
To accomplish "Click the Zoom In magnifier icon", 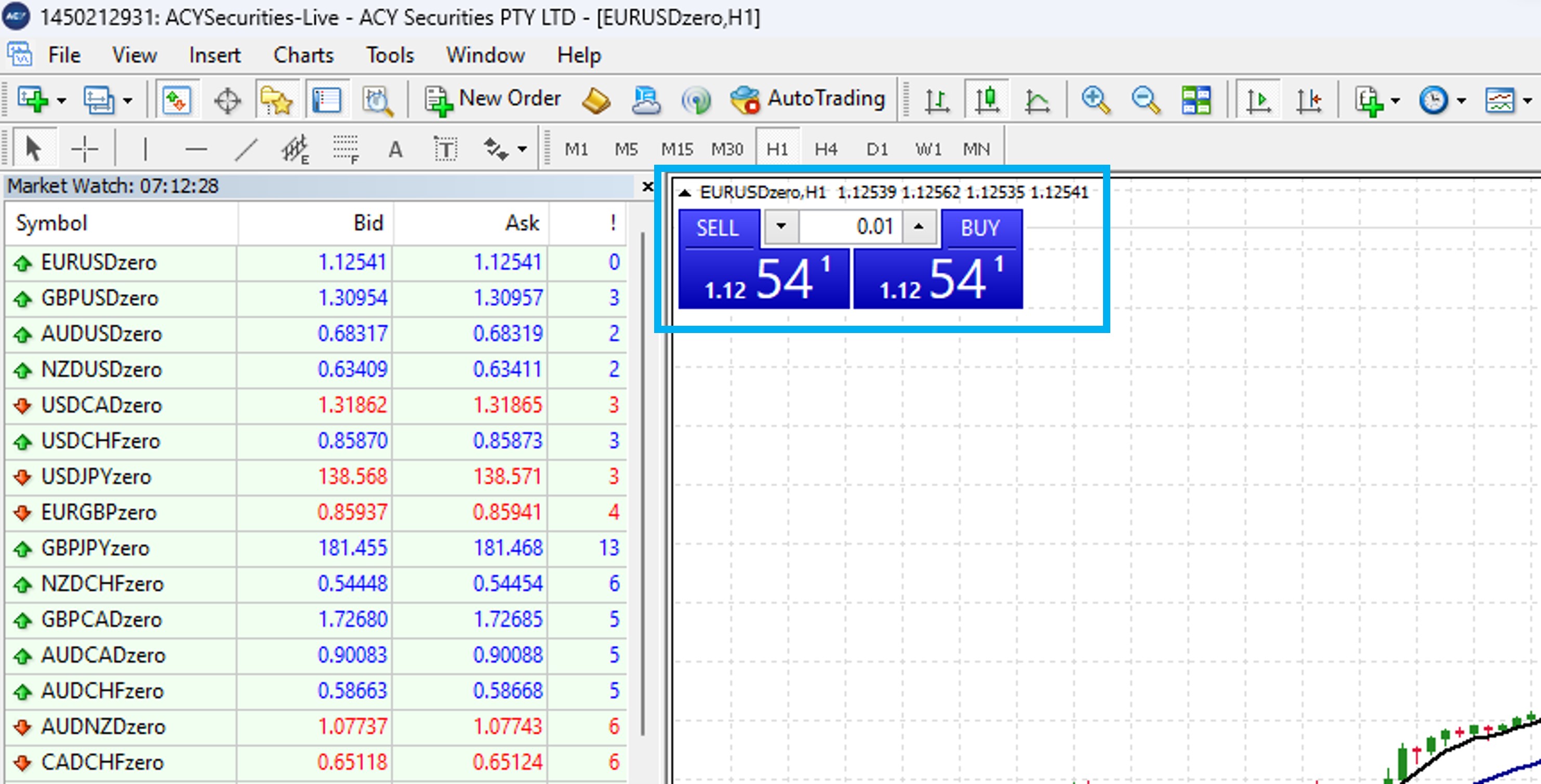I will (1095, 100).
